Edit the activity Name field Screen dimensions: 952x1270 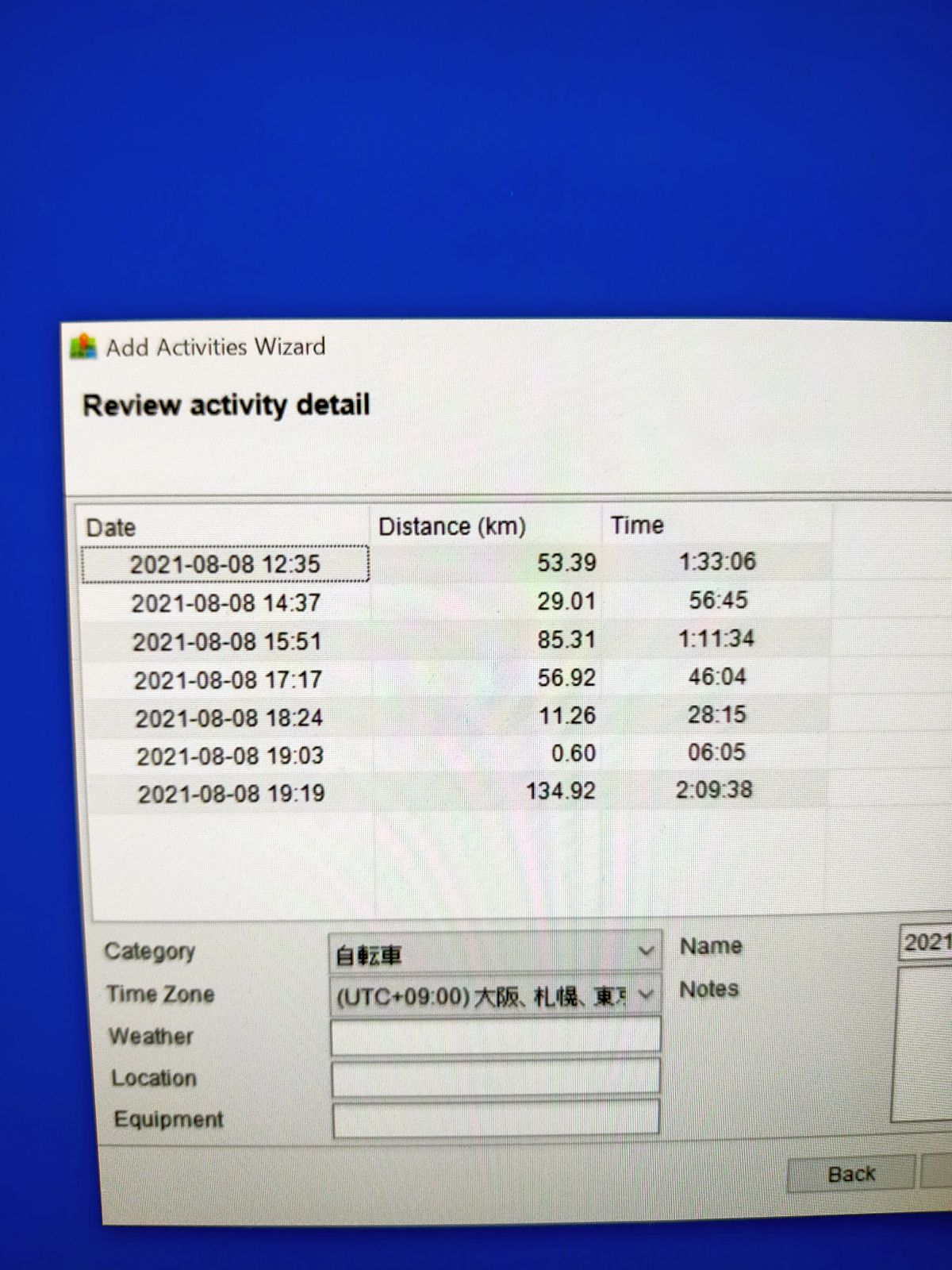point(925,942)
